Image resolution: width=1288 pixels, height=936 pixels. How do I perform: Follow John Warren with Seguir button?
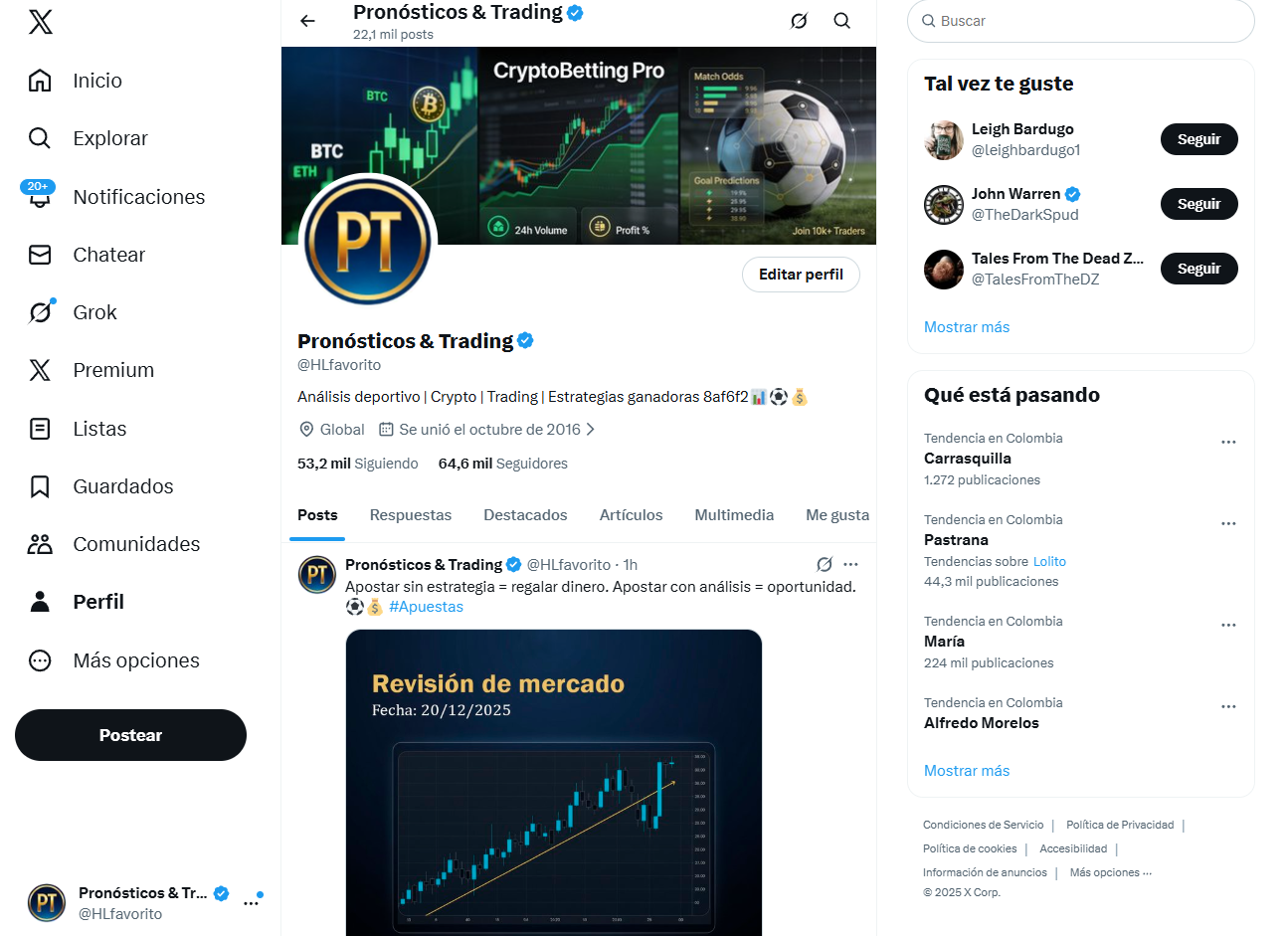tap(1198, 204)
